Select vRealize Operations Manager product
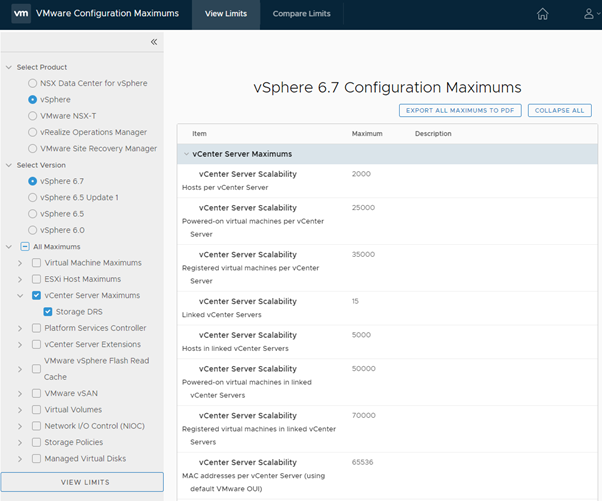Screen dimensions: 602x501 point(33,132)
